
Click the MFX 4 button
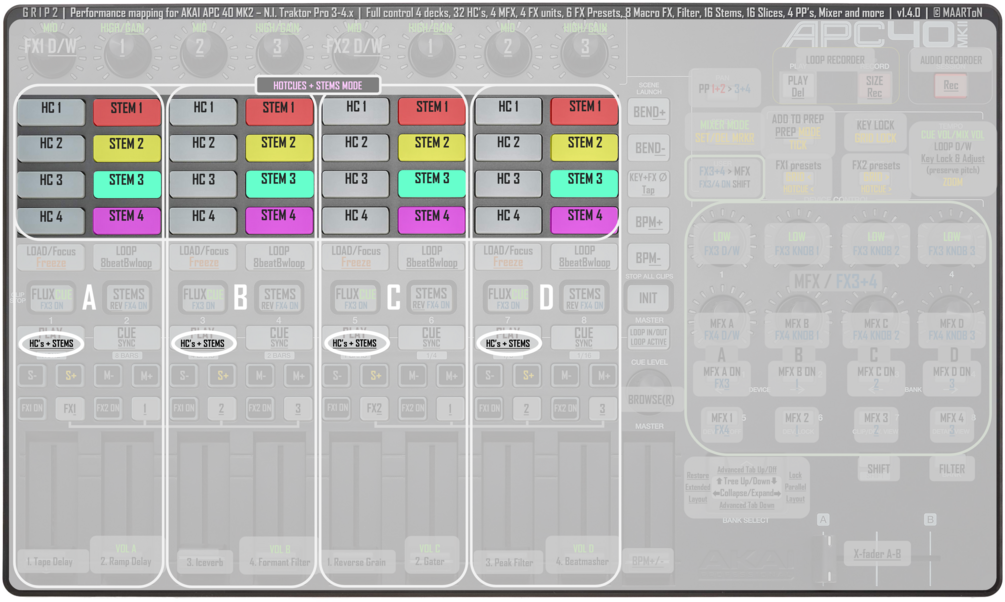pyautogui.click(x=952, y=424)
